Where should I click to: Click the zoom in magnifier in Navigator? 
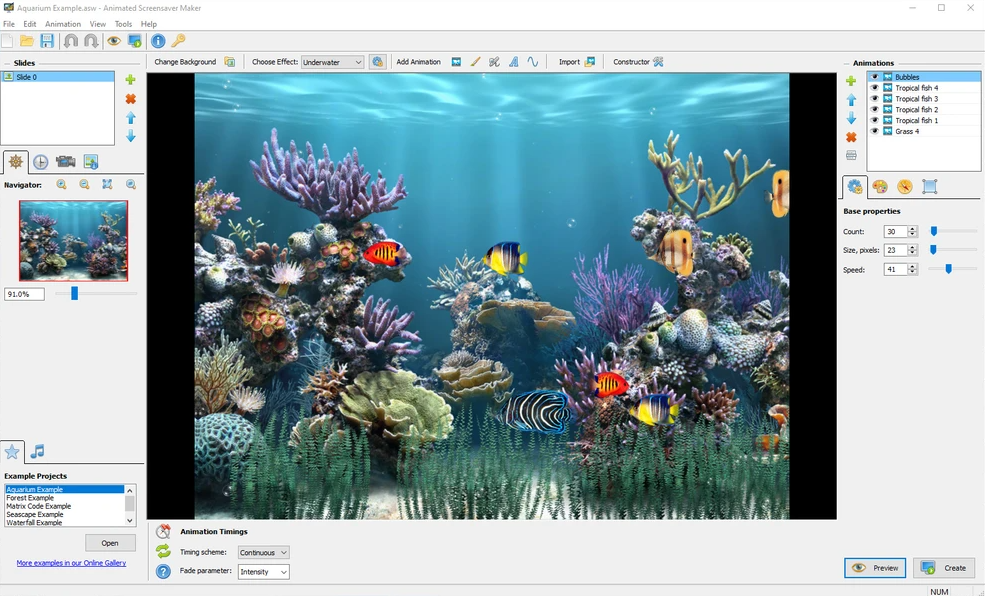62,184
